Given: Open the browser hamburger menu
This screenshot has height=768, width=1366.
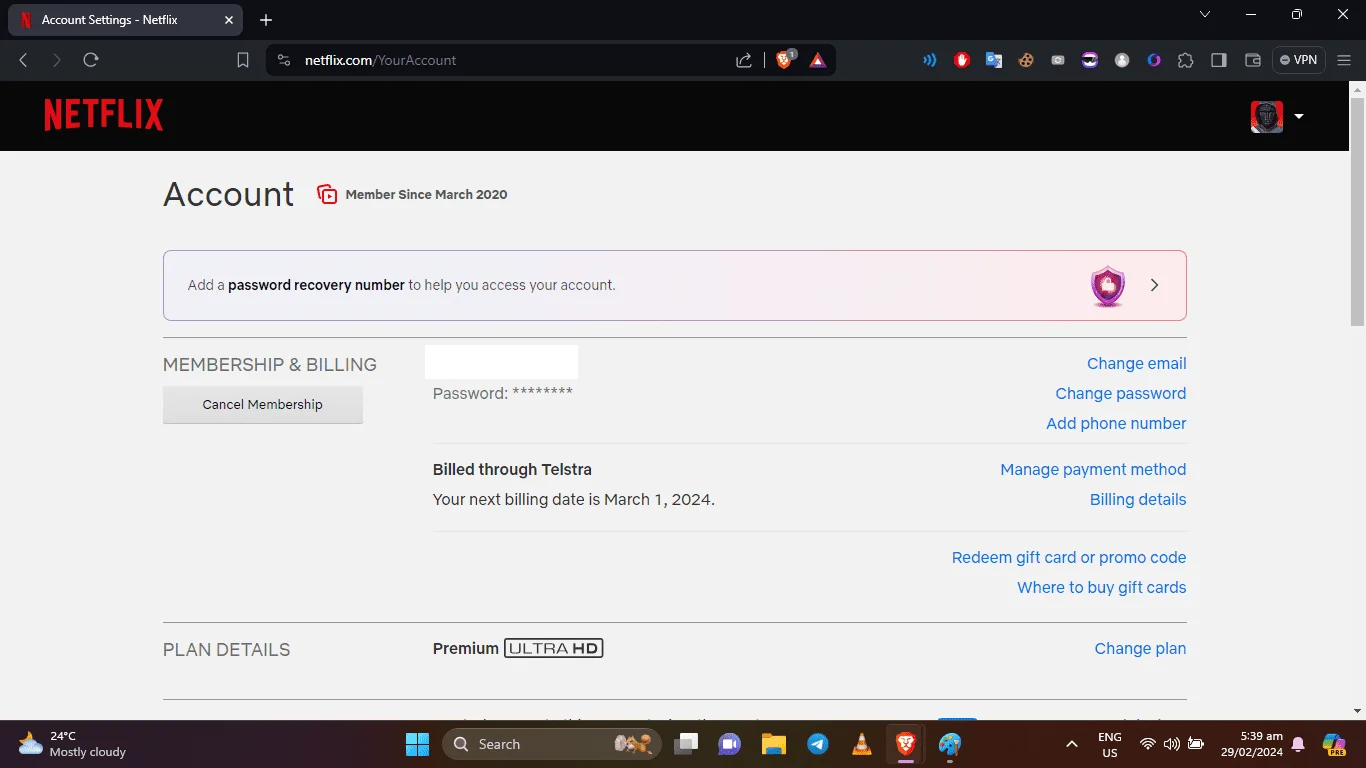Looking at the screenshot, I should point(1344,60).
